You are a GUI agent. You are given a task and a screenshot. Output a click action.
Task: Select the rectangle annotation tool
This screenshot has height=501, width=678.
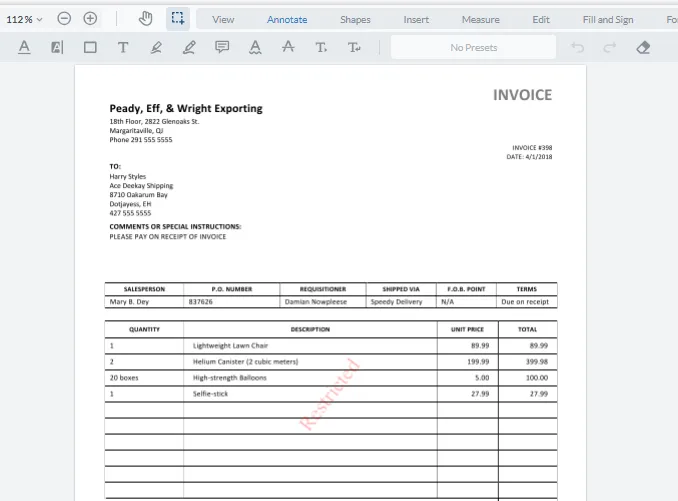[90, 47]
